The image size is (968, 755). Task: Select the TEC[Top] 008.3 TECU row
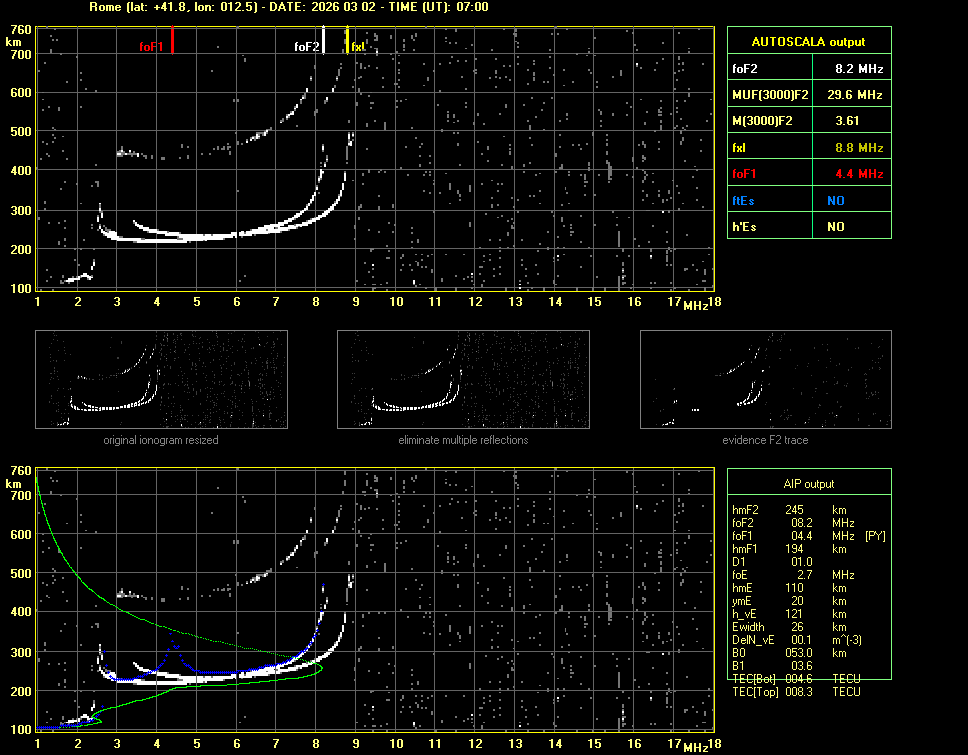click(x=796, y=692)
